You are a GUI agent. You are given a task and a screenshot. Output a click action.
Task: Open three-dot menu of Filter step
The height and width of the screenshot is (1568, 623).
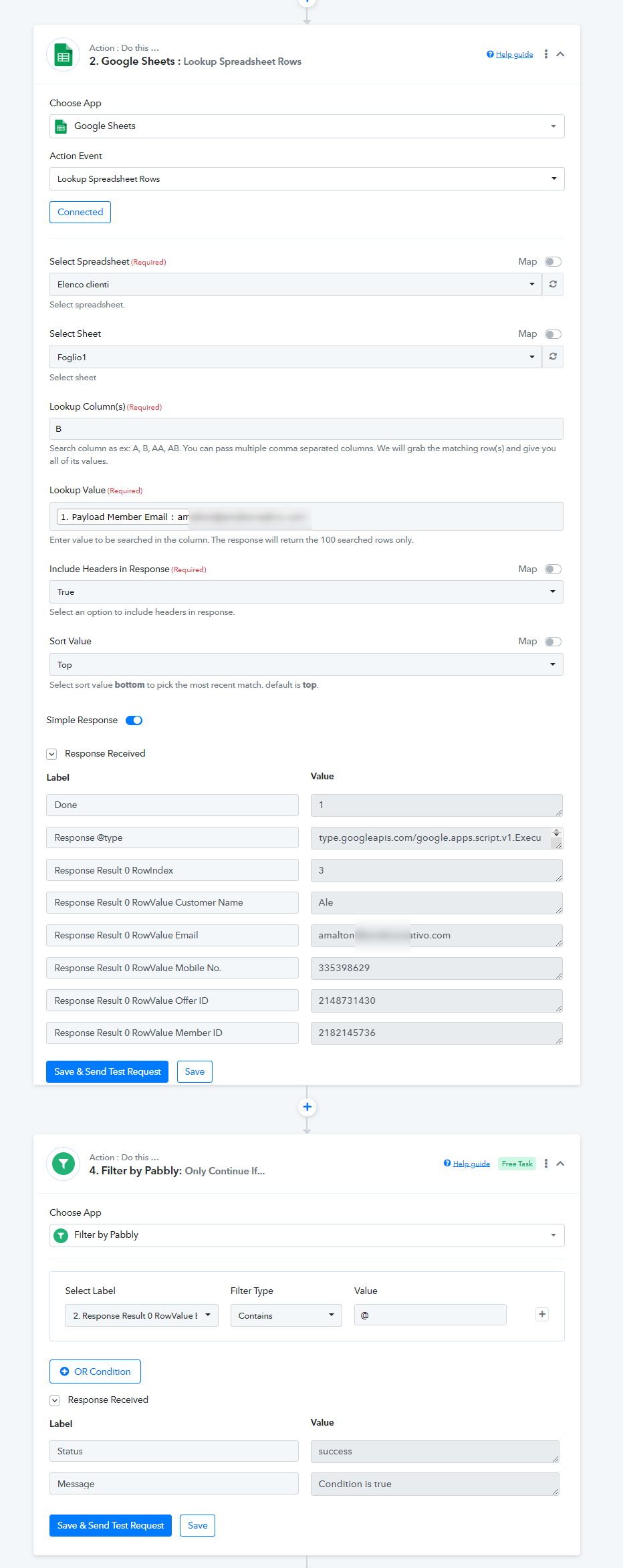click(546, 1164)
